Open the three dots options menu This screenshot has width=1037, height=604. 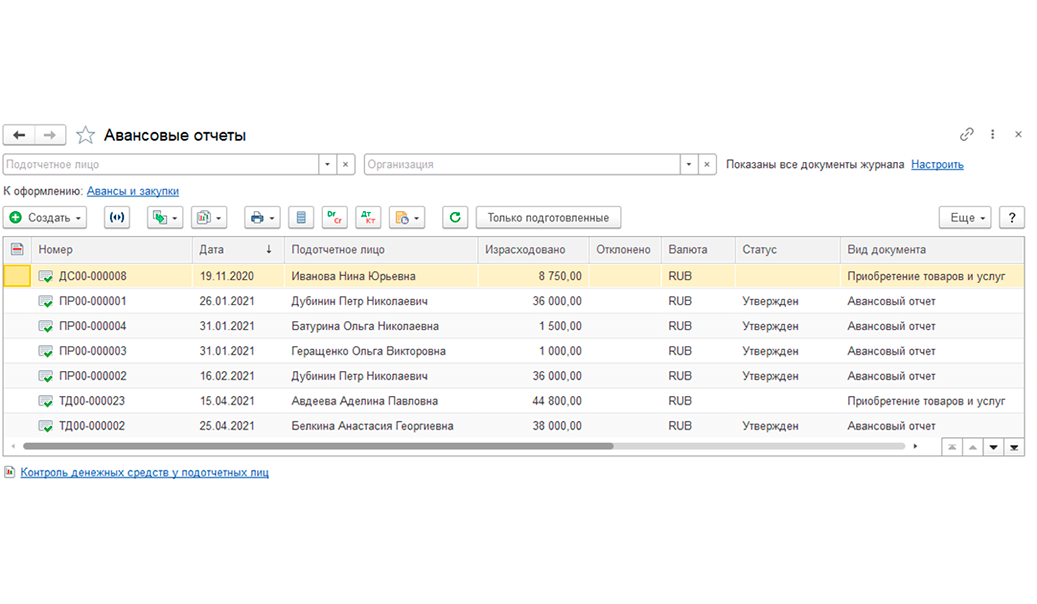click(993, 134)
